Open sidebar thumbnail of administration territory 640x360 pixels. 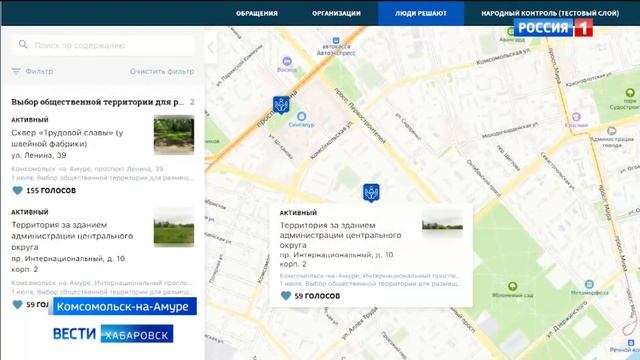[x=174, y=227]
